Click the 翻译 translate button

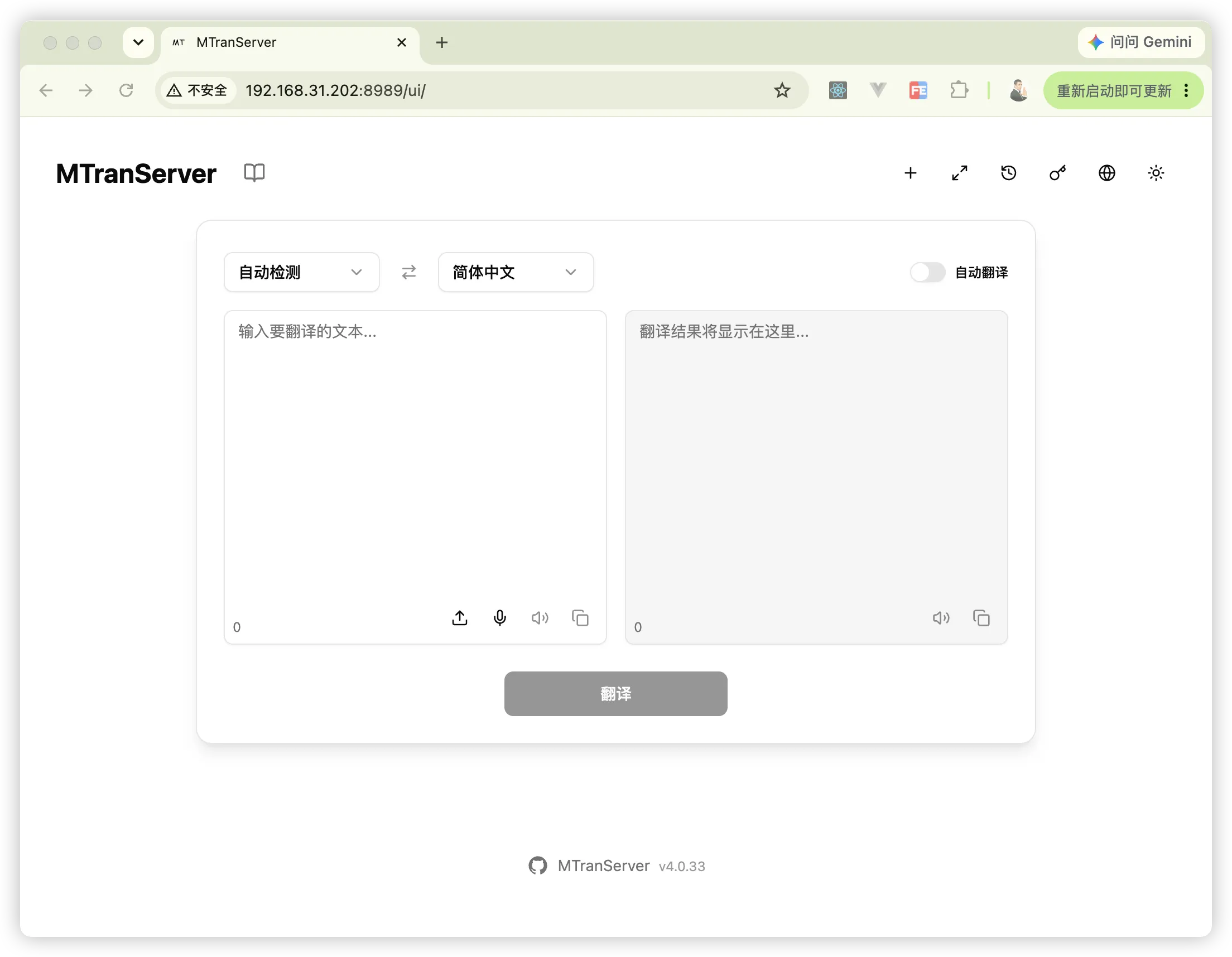[x=615, y=694]
